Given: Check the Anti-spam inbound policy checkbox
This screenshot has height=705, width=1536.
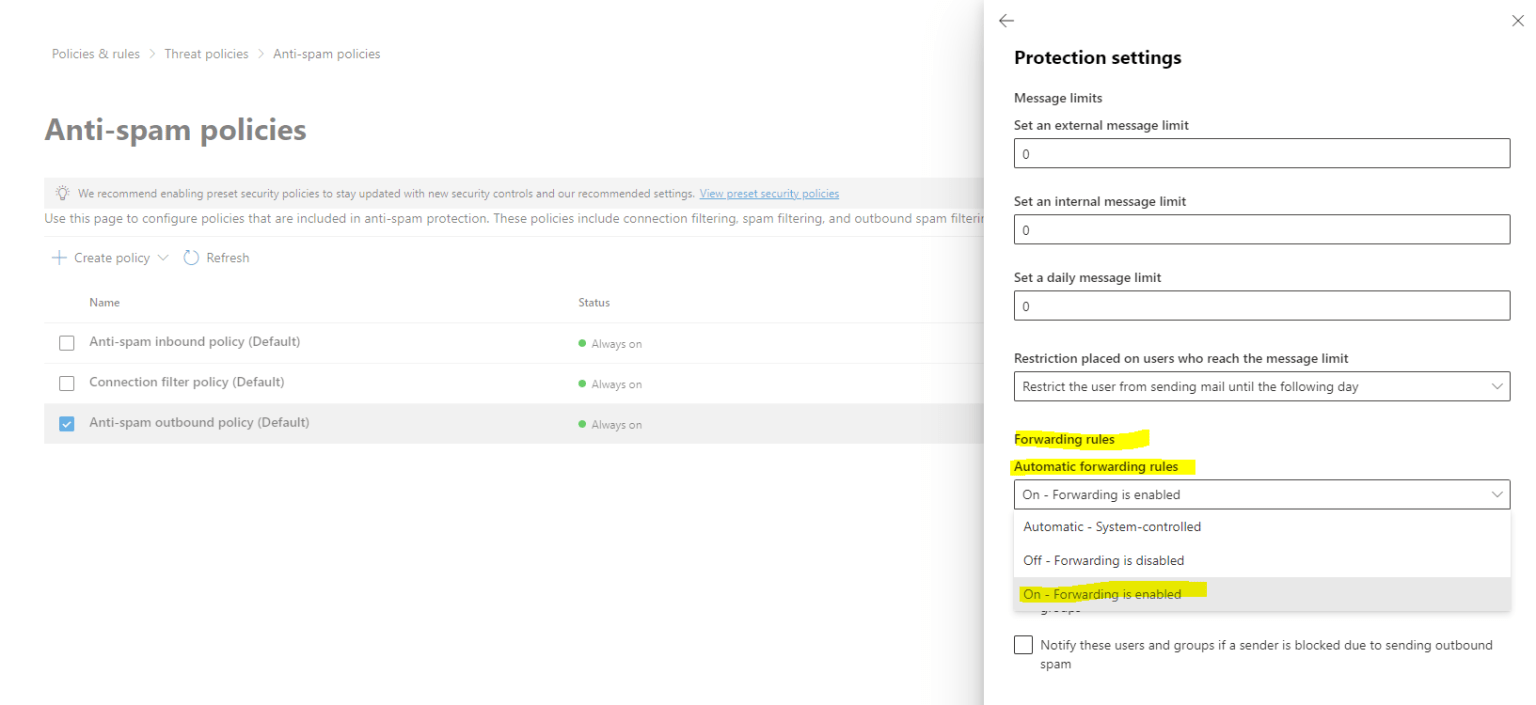Looking at the screenshot, I should (x=66, y=342).
